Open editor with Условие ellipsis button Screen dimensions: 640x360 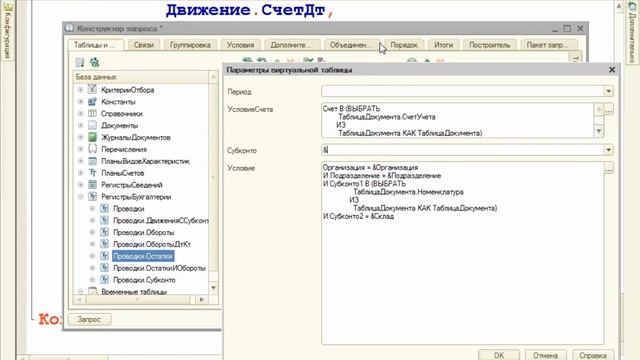(x=609, y=168)
